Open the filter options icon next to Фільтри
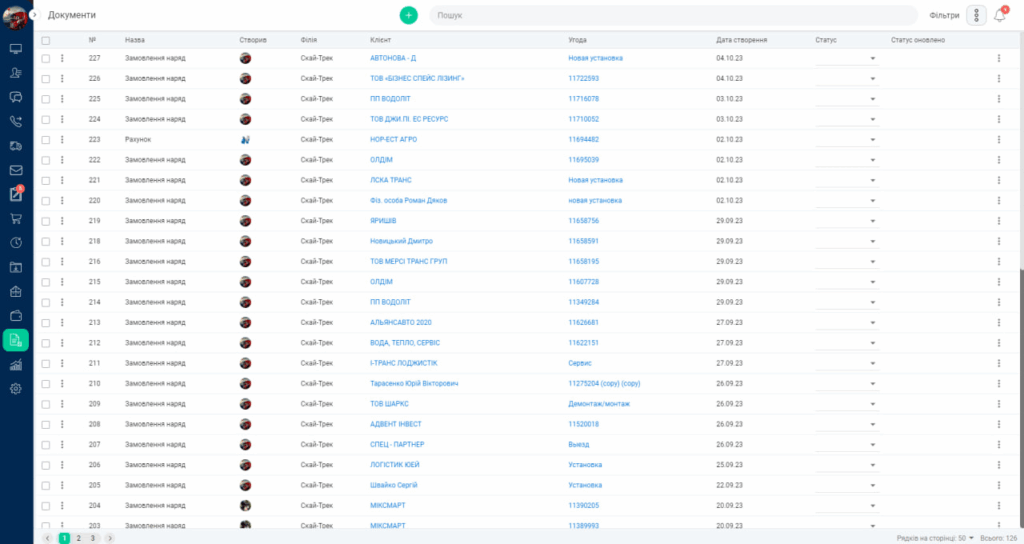1024x544 pixels. [x=976, y=15]
